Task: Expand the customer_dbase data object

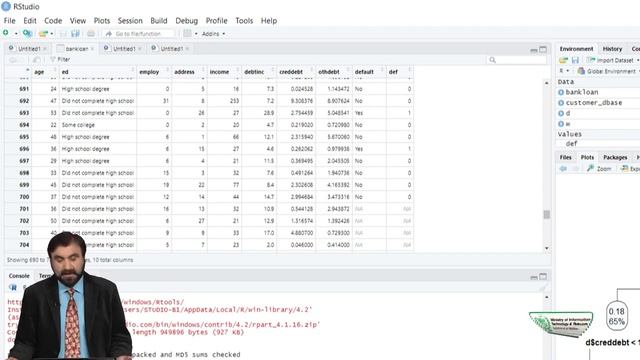Action: [561, 103]
